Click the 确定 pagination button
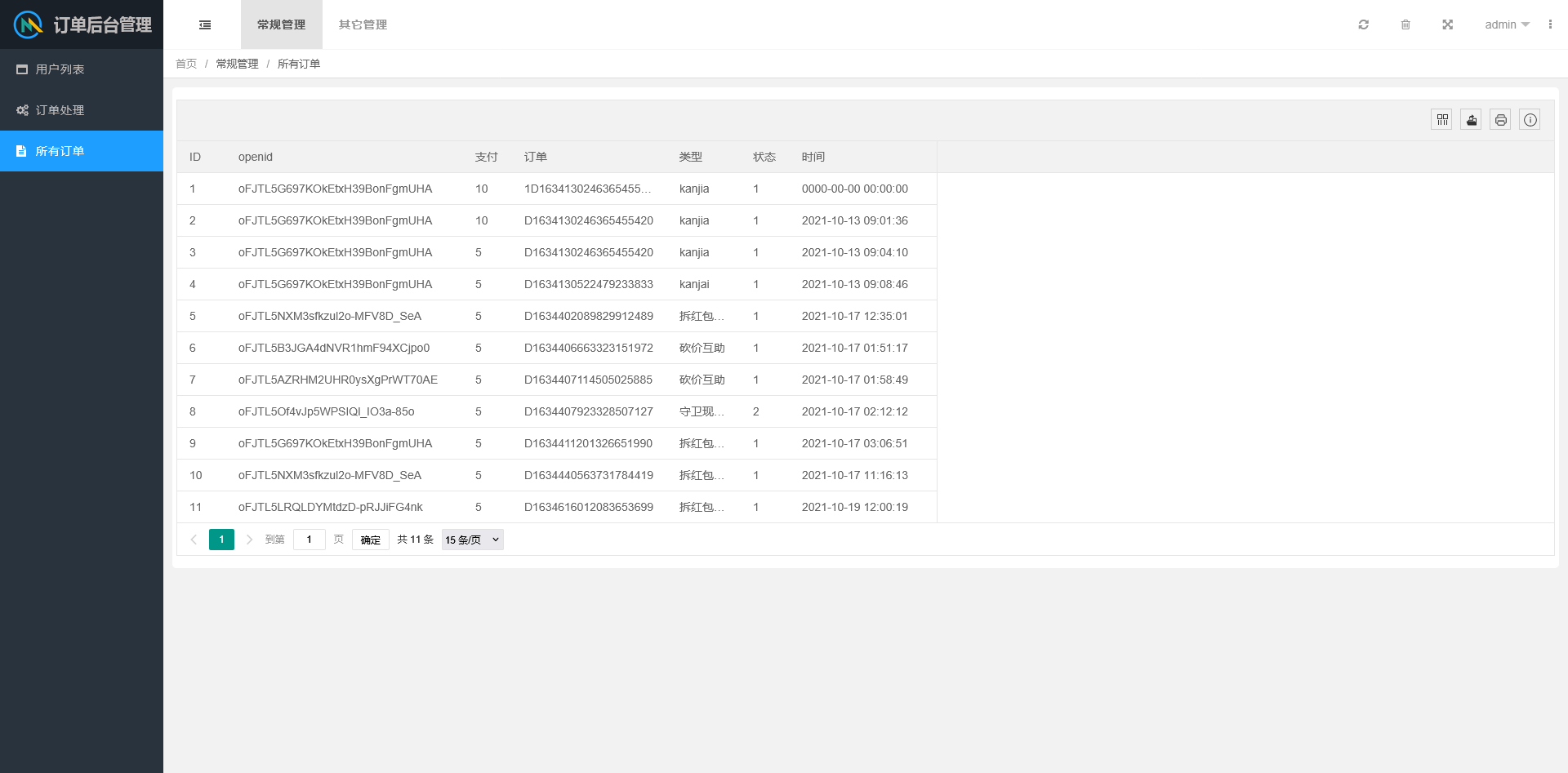Viewport: 1568px width, 773px height. 370,540
